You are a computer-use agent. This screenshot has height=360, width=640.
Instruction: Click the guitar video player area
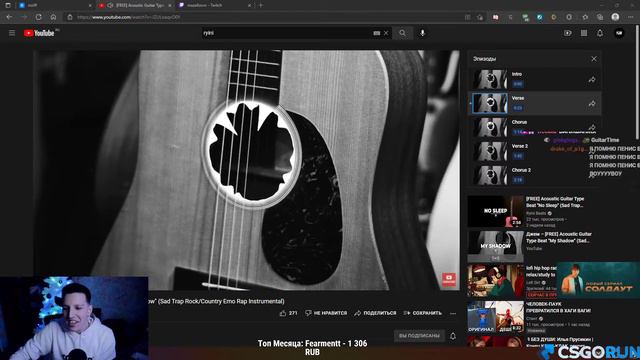247,170
